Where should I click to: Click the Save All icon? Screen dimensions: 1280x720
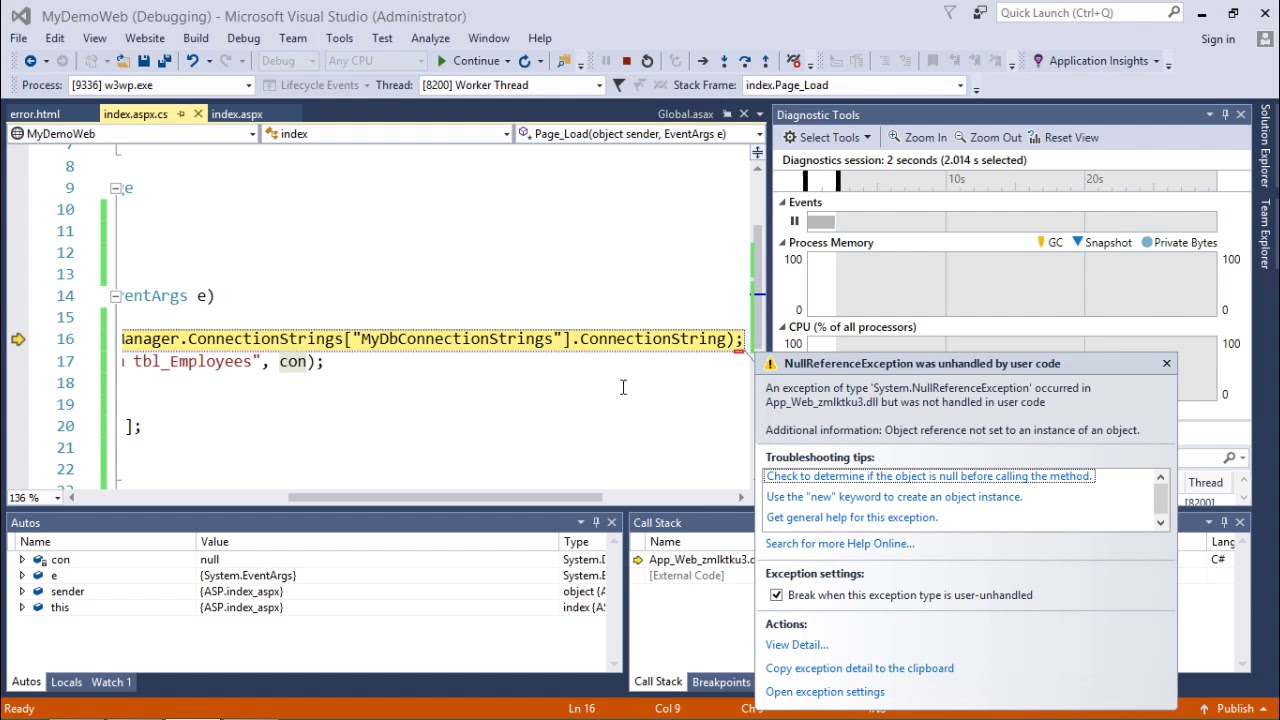click(164, 61)
